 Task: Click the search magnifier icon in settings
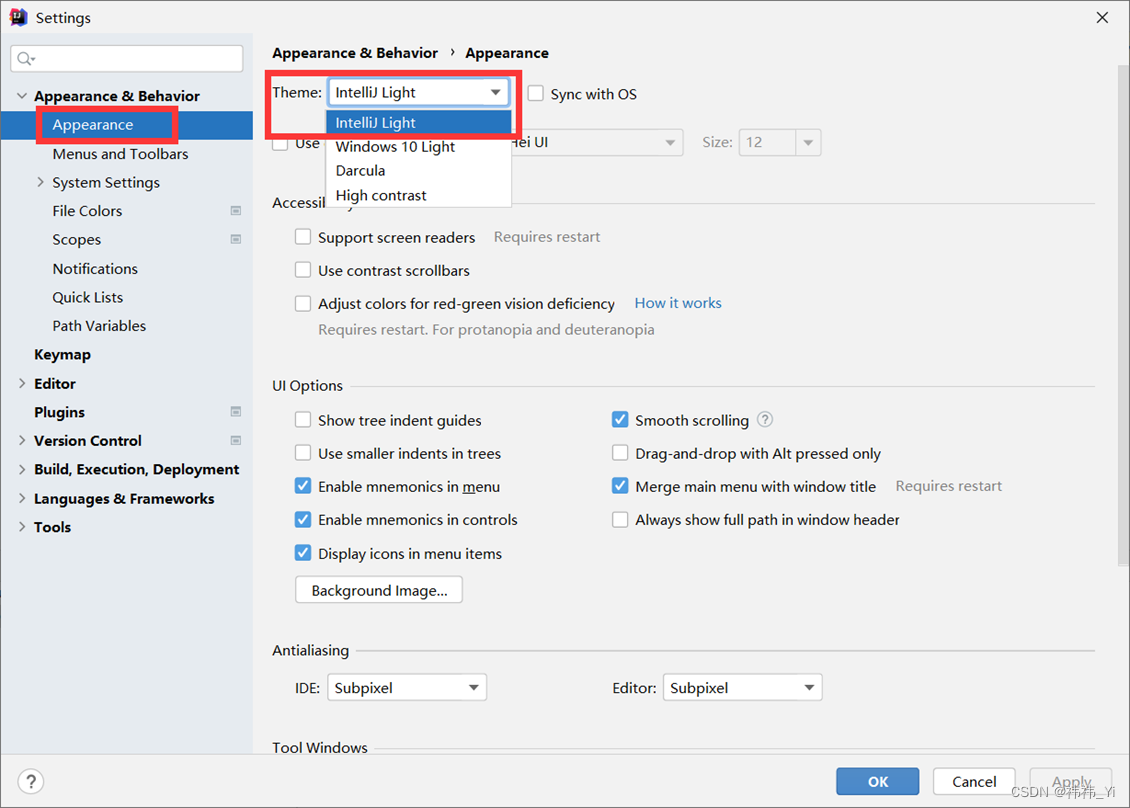click(26, 58)
